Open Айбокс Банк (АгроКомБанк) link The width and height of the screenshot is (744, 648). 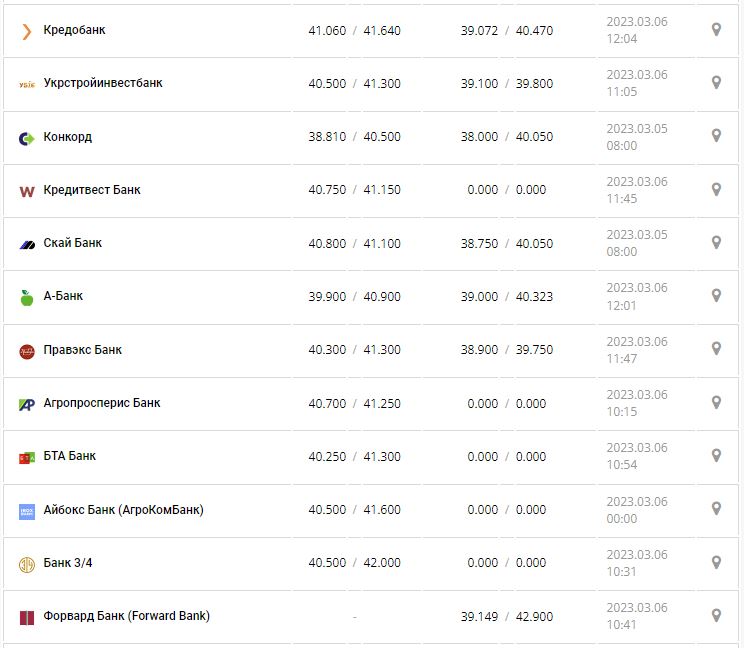[x=123, y=510]
